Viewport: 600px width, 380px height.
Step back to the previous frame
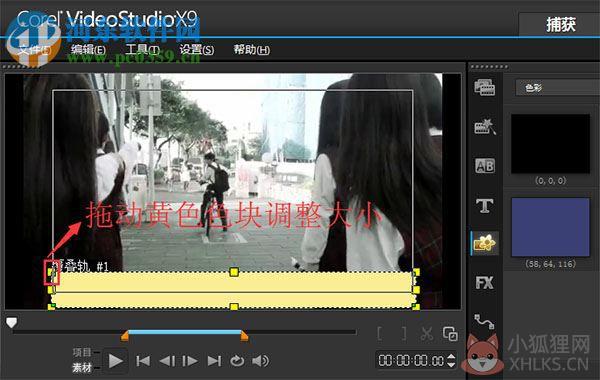(167, 361)
